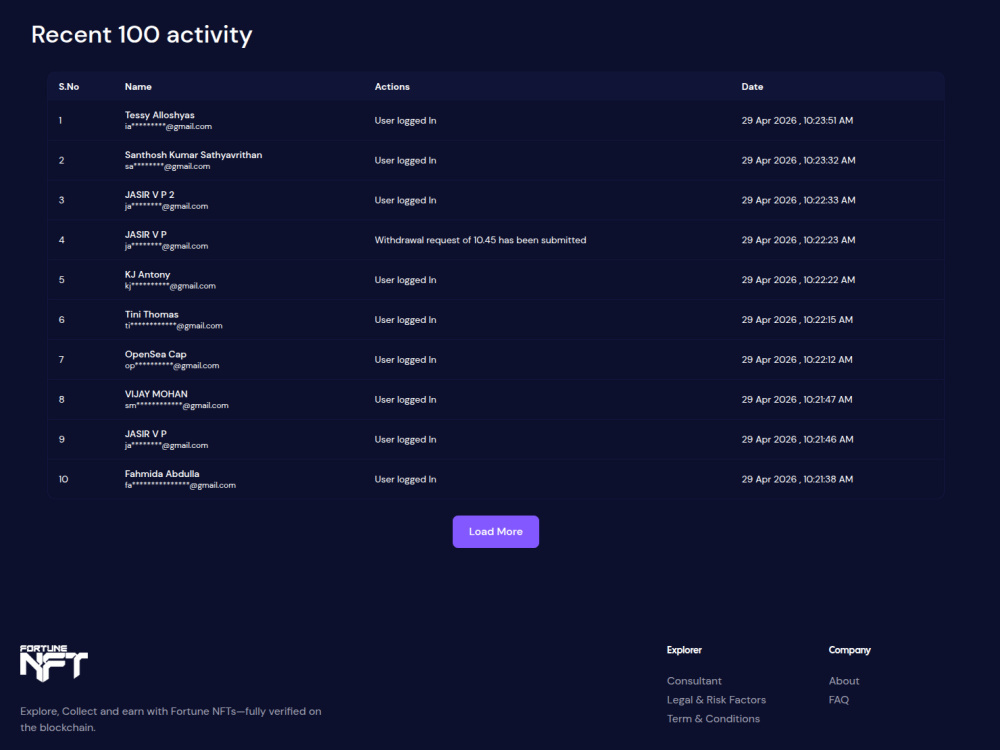The width and height of the screenshot is (1000, 750).
Task: Click the date 10:23:32 AM
Action: pyautogui.click(x=798, y=160)
